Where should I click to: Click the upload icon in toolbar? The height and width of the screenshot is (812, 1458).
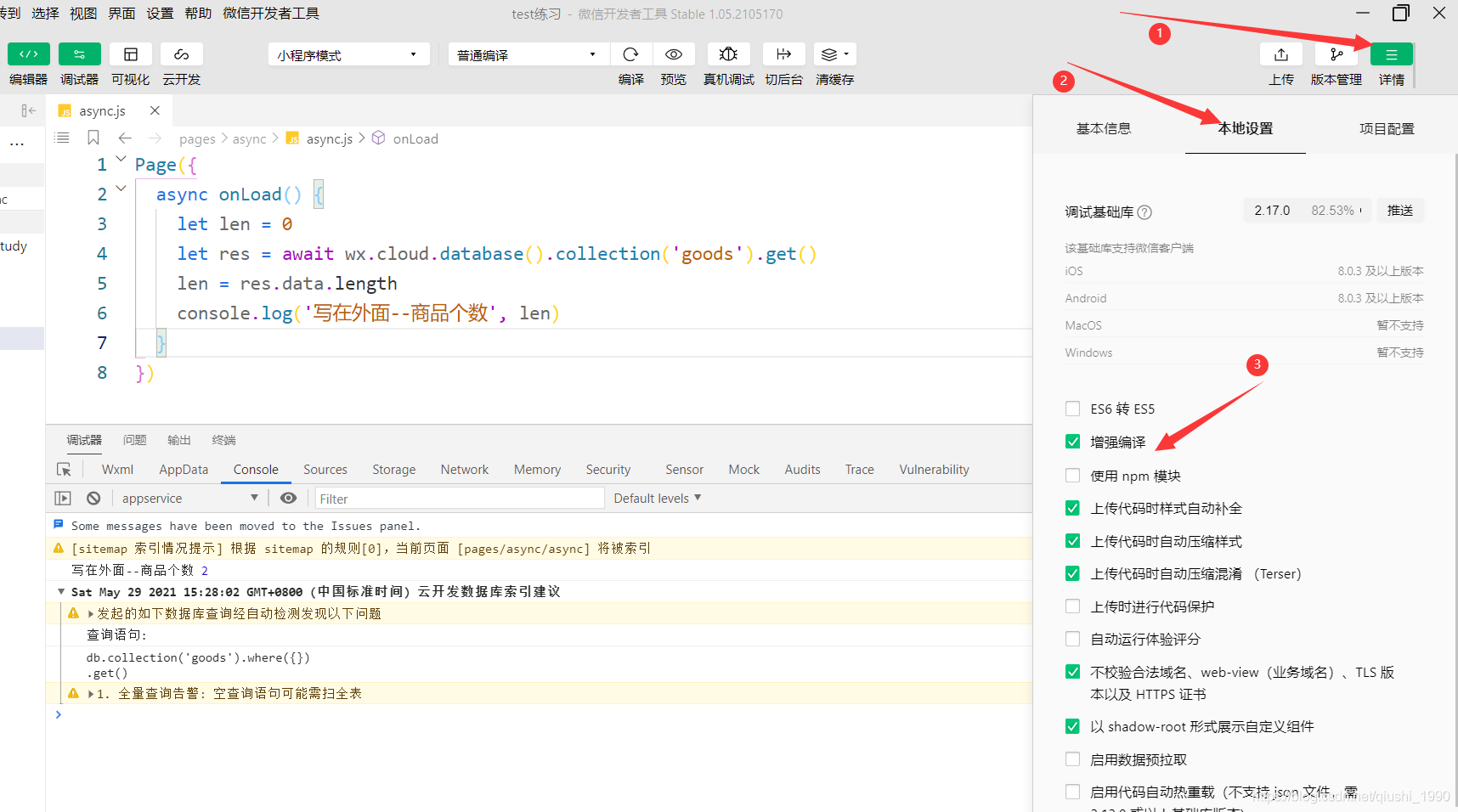point(1281,54)
